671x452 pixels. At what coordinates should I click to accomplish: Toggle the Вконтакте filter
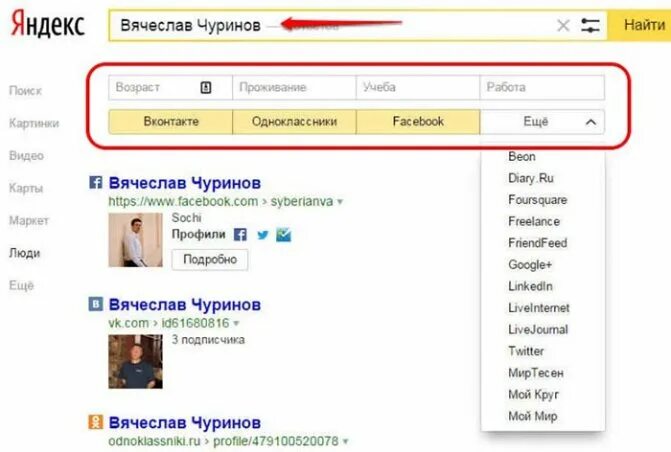[x=170, y=122]
